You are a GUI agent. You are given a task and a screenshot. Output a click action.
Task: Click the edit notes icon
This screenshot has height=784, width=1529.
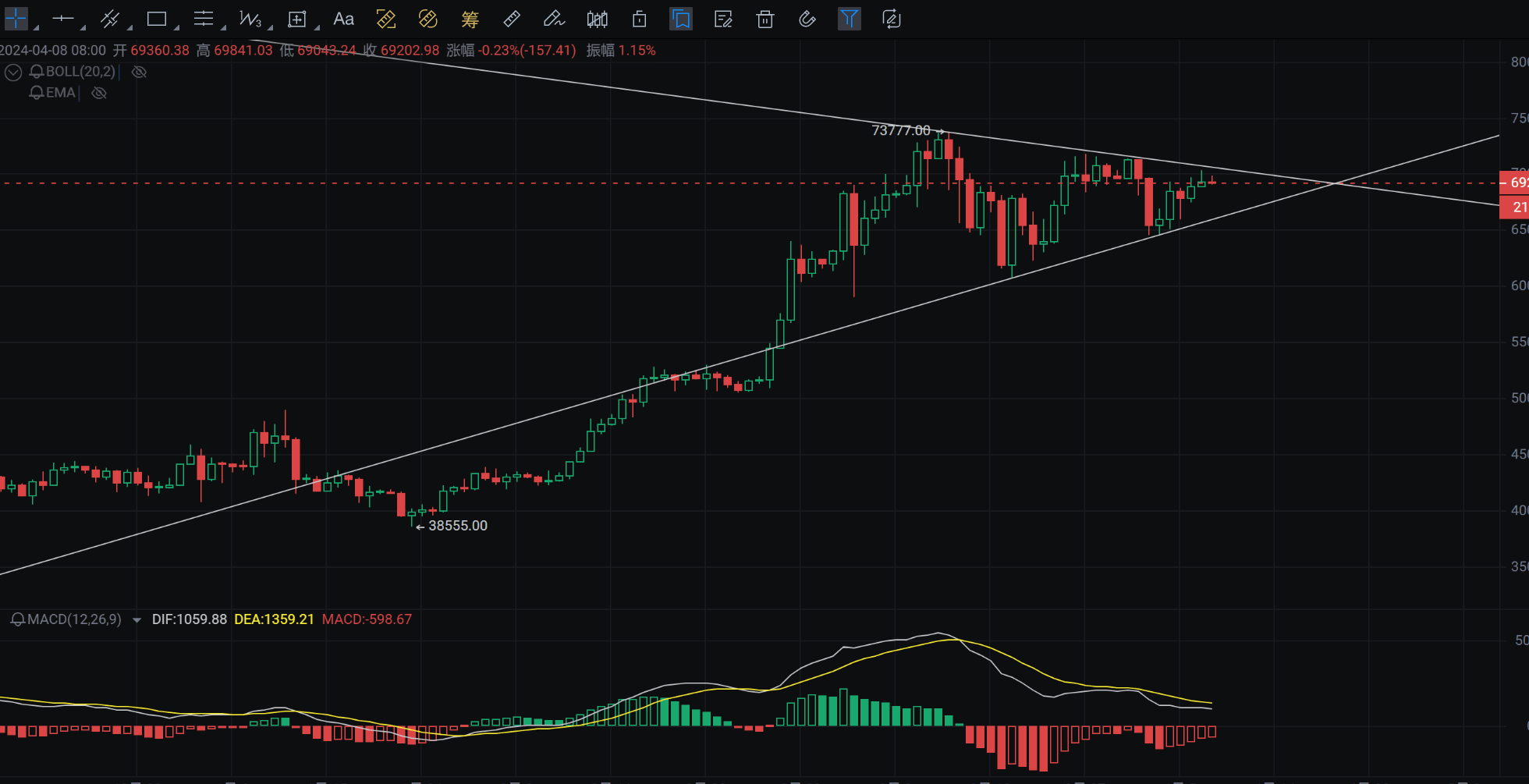[723, 19]
